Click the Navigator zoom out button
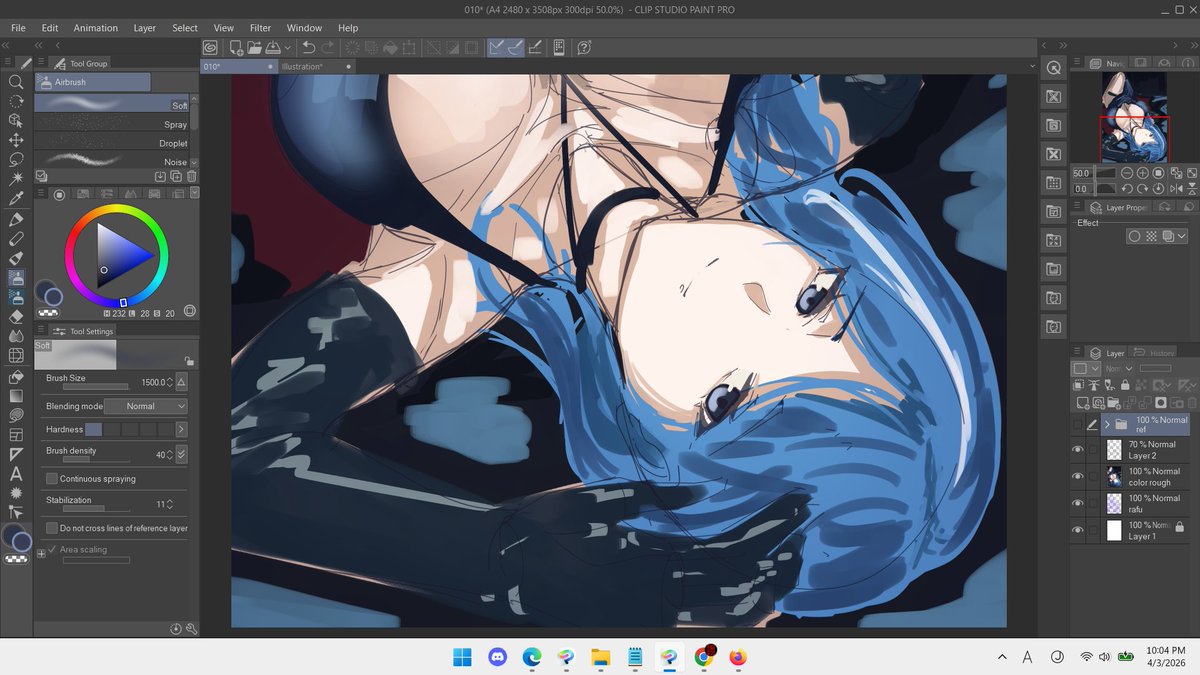The height and width of the screenshot is (675, 1200). coord(1127,173)
